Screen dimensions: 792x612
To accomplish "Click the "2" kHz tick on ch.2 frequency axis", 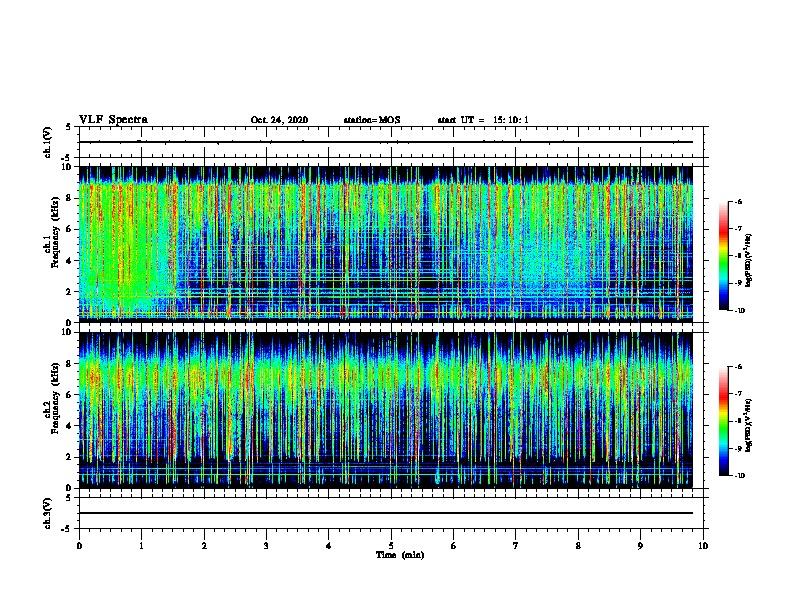I will [x=69, y=457].
